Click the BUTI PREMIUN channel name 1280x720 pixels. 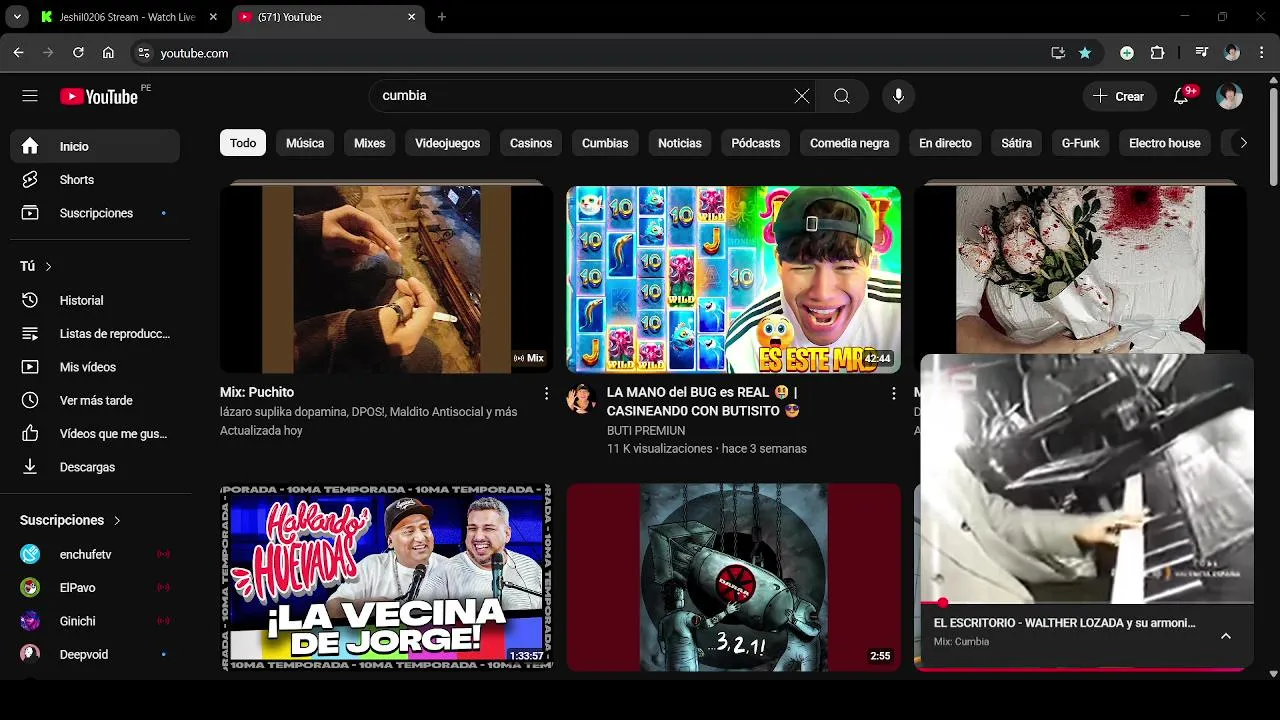tap(646, 430)
